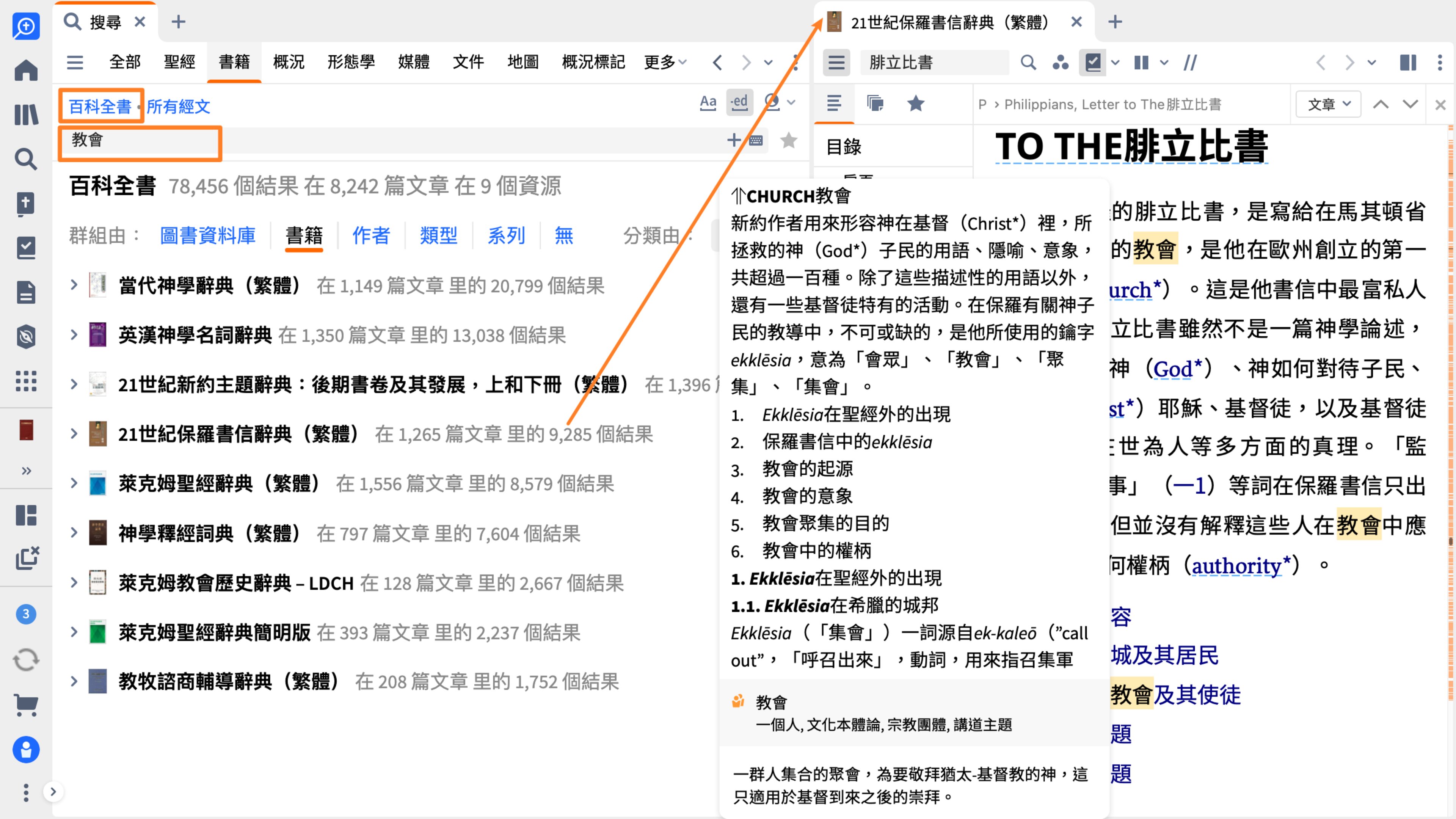Open notifications badge showing 3

[26, 614]
